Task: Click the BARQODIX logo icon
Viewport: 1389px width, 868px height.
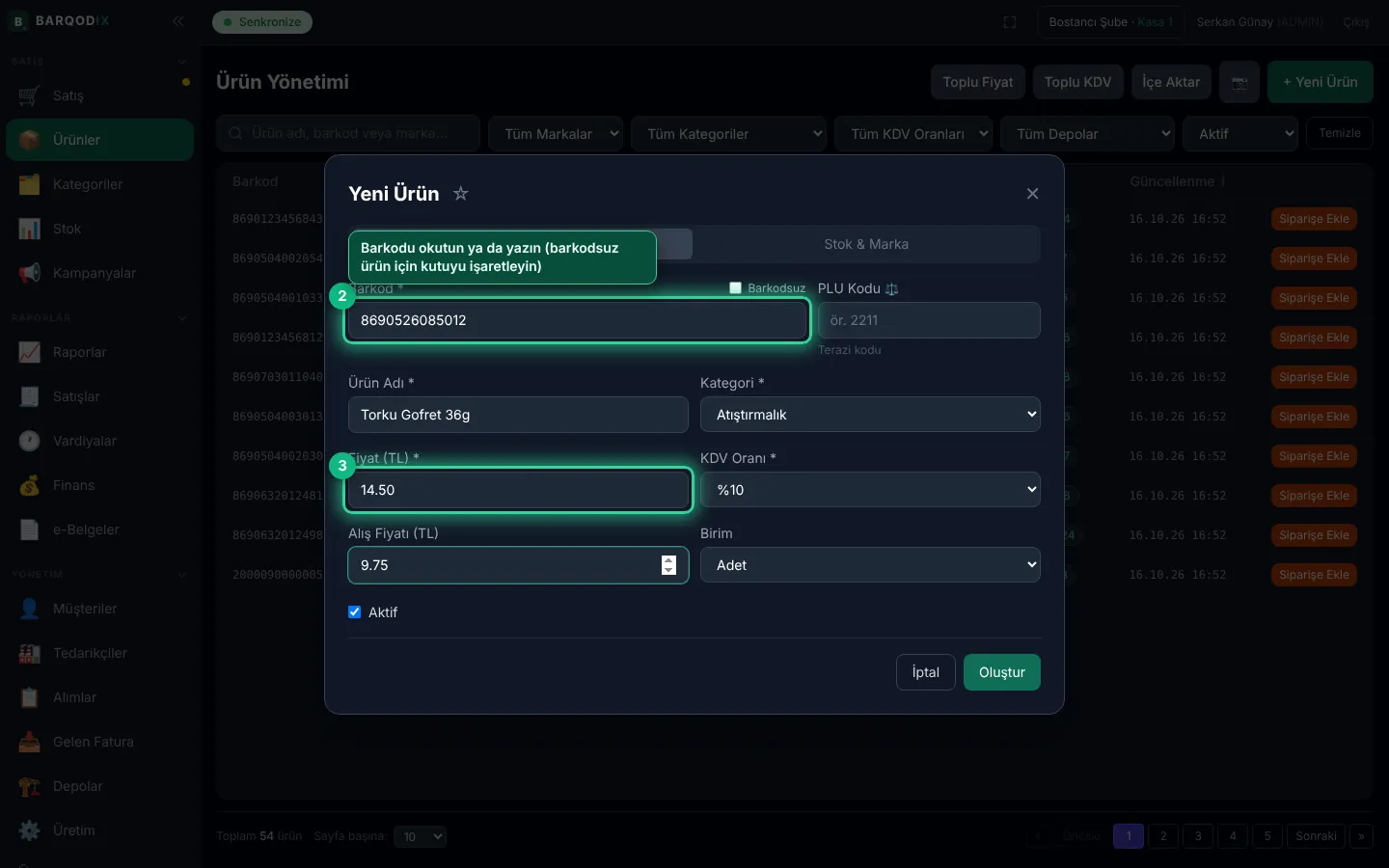Action: tap(17, 21)
